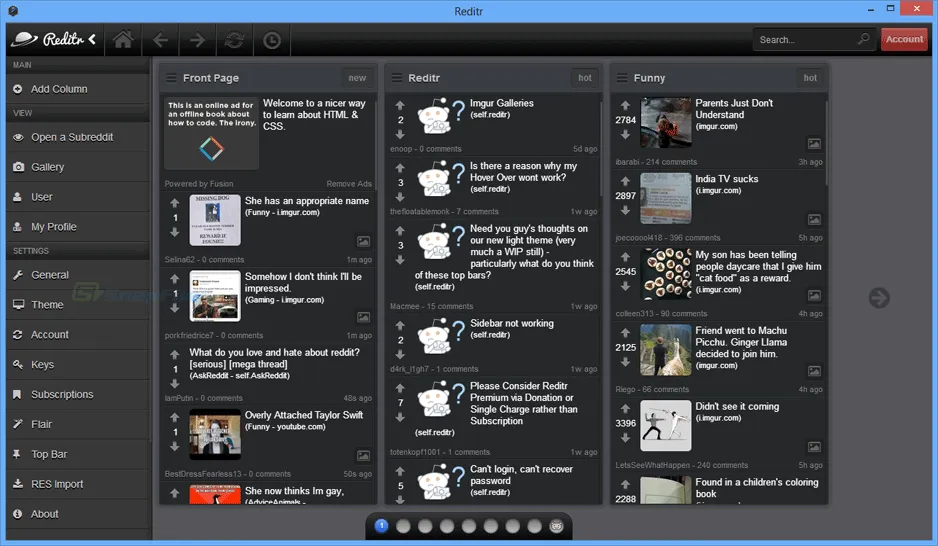Upvote 'She has an appropriate name'

(x=175, y=203)
